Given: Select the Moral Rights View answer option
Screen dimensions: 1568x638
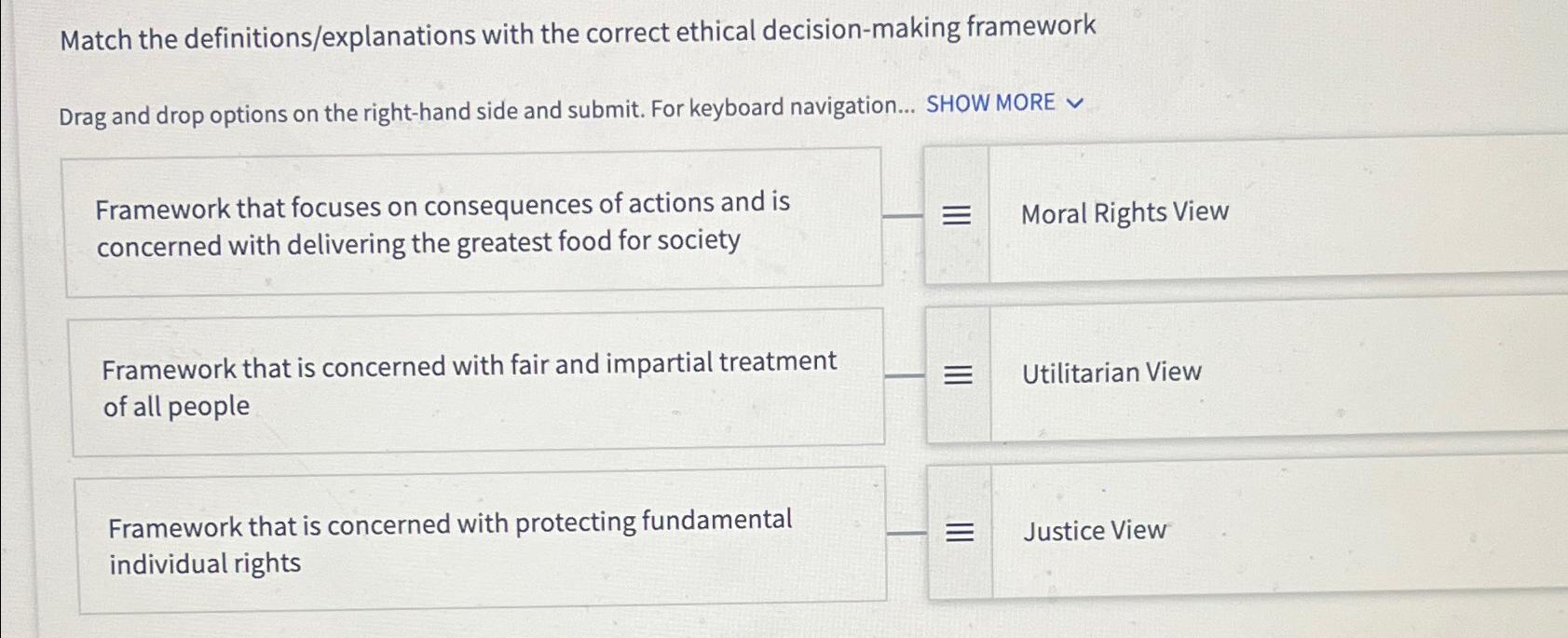Looking at the screenshot, I should (1125, 213).
